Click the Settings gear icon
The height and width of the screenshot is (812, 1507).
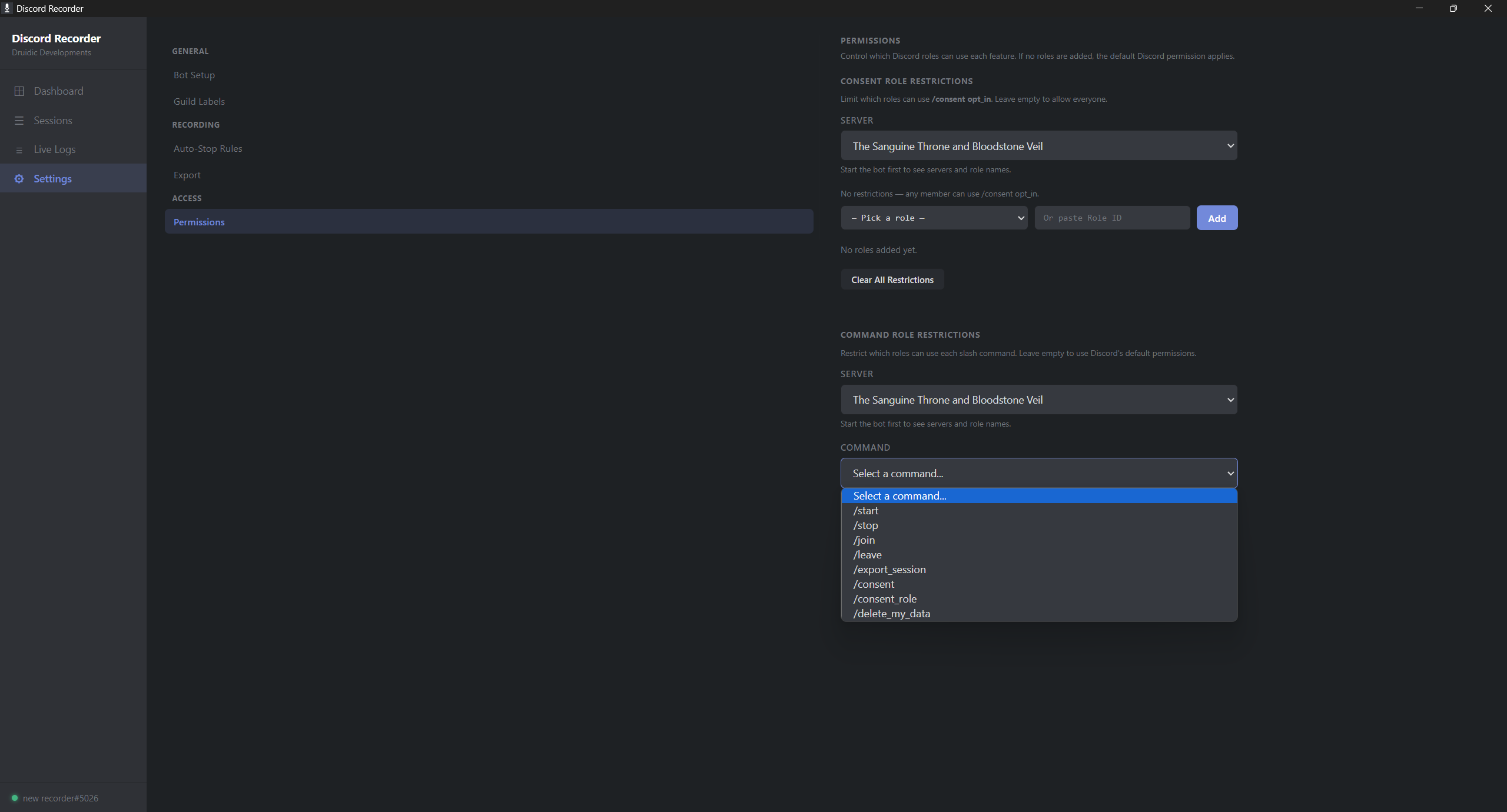tap(18, 178)
